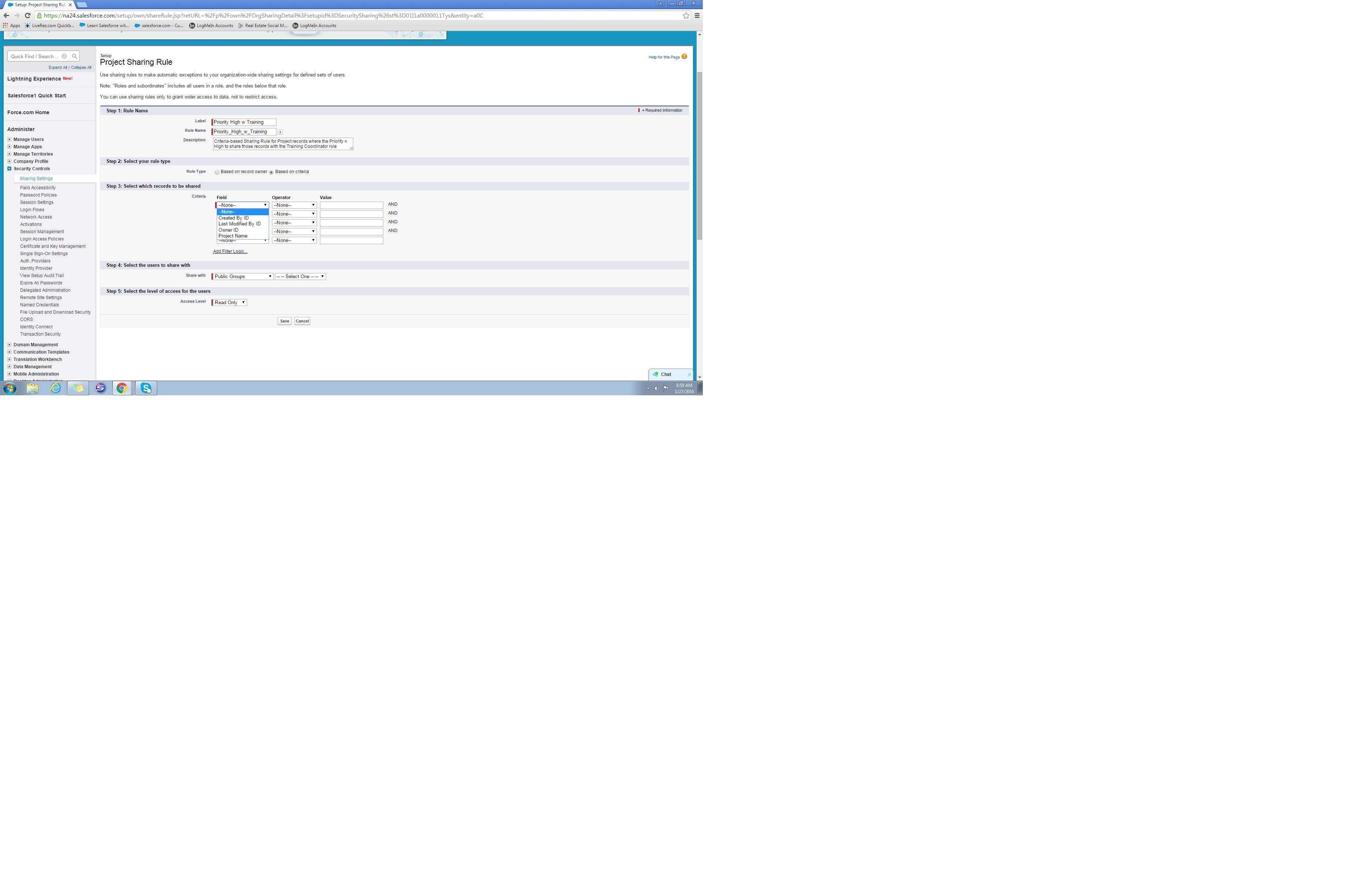Select the Based on record owner radio button

218,172
